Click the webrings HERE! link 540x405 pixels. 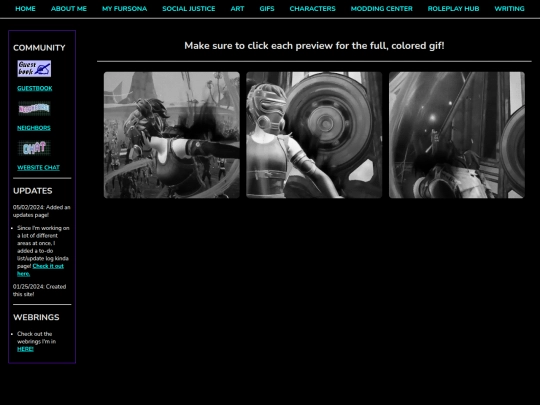click(25, 349)
